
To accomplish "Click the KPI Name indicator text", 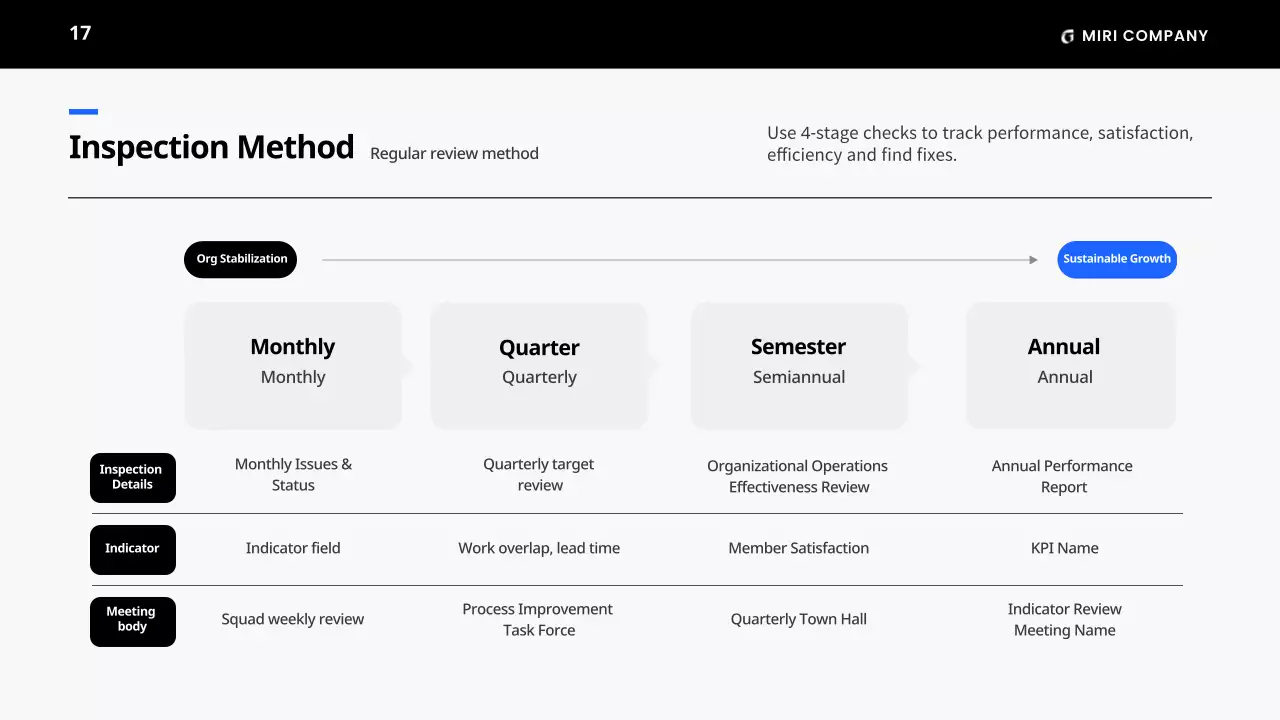I will [x=1064, y=548].
